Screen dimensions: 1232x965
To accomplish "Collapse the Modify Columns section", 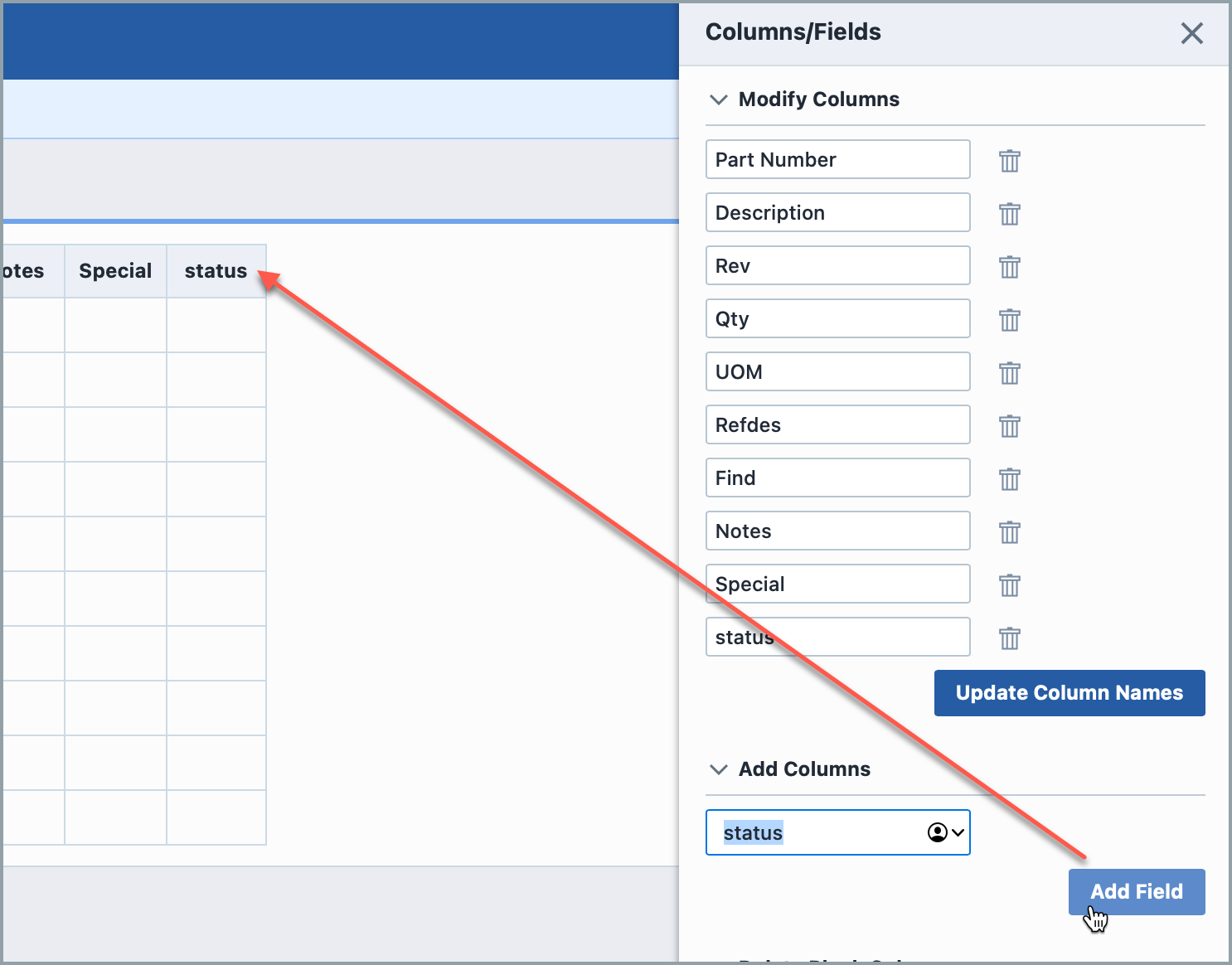I will click(718, 99).
